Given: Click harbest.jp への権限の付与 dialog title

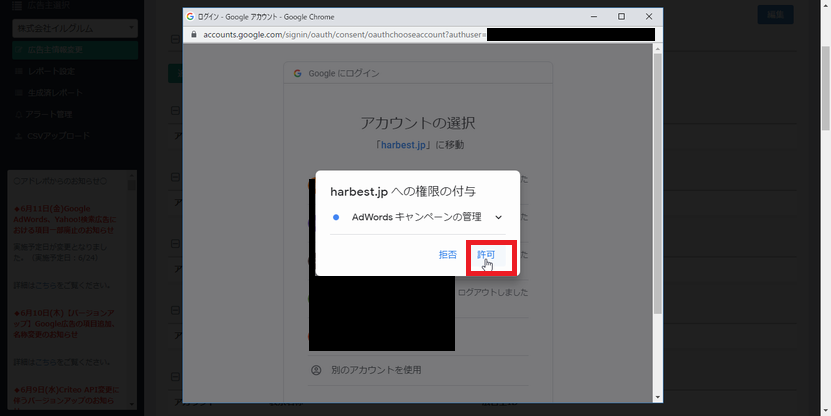Looking at the screenshot, I should [403, 192].
